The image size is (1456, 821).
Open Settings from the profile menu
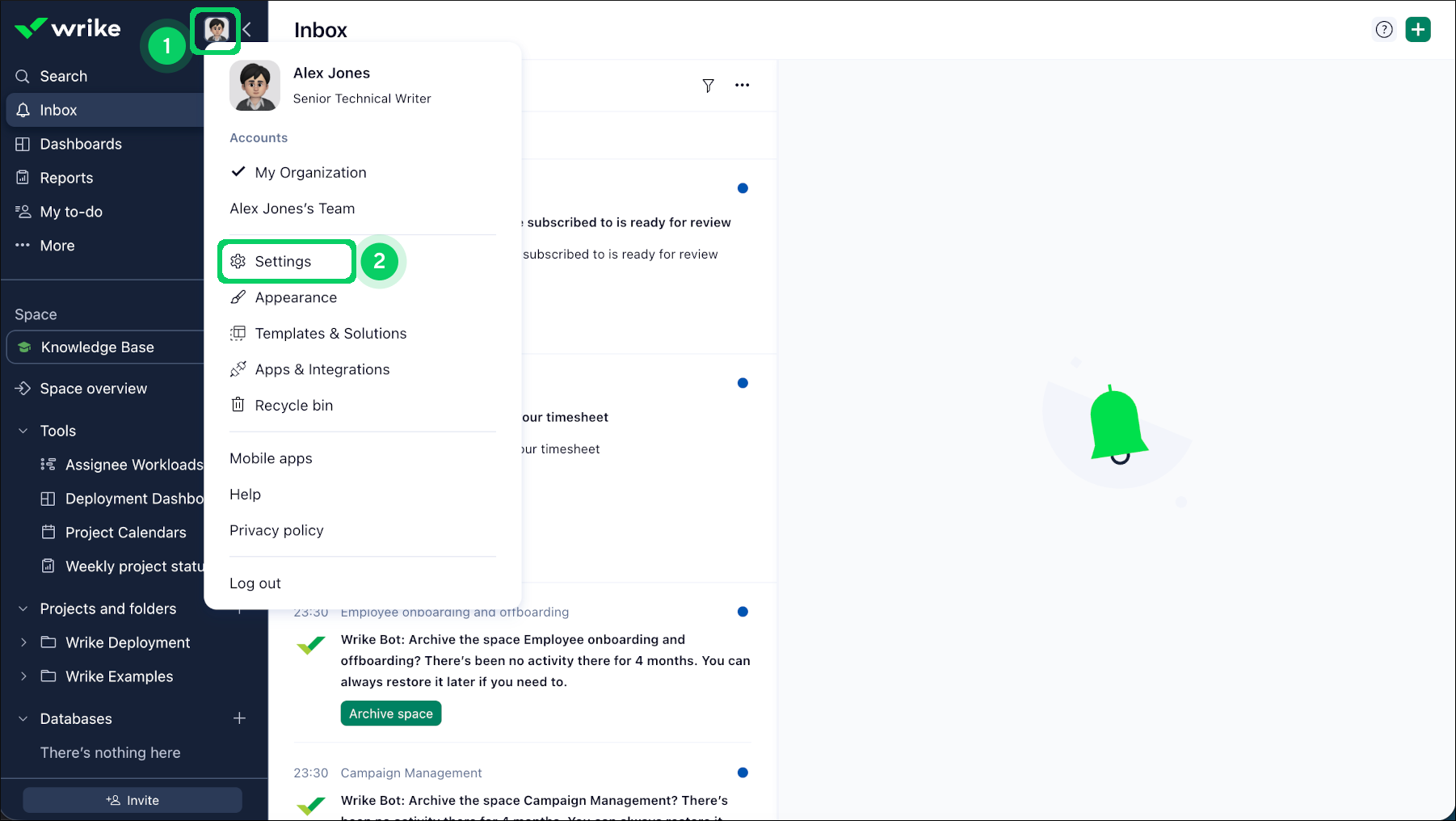(x=283, y=261)
